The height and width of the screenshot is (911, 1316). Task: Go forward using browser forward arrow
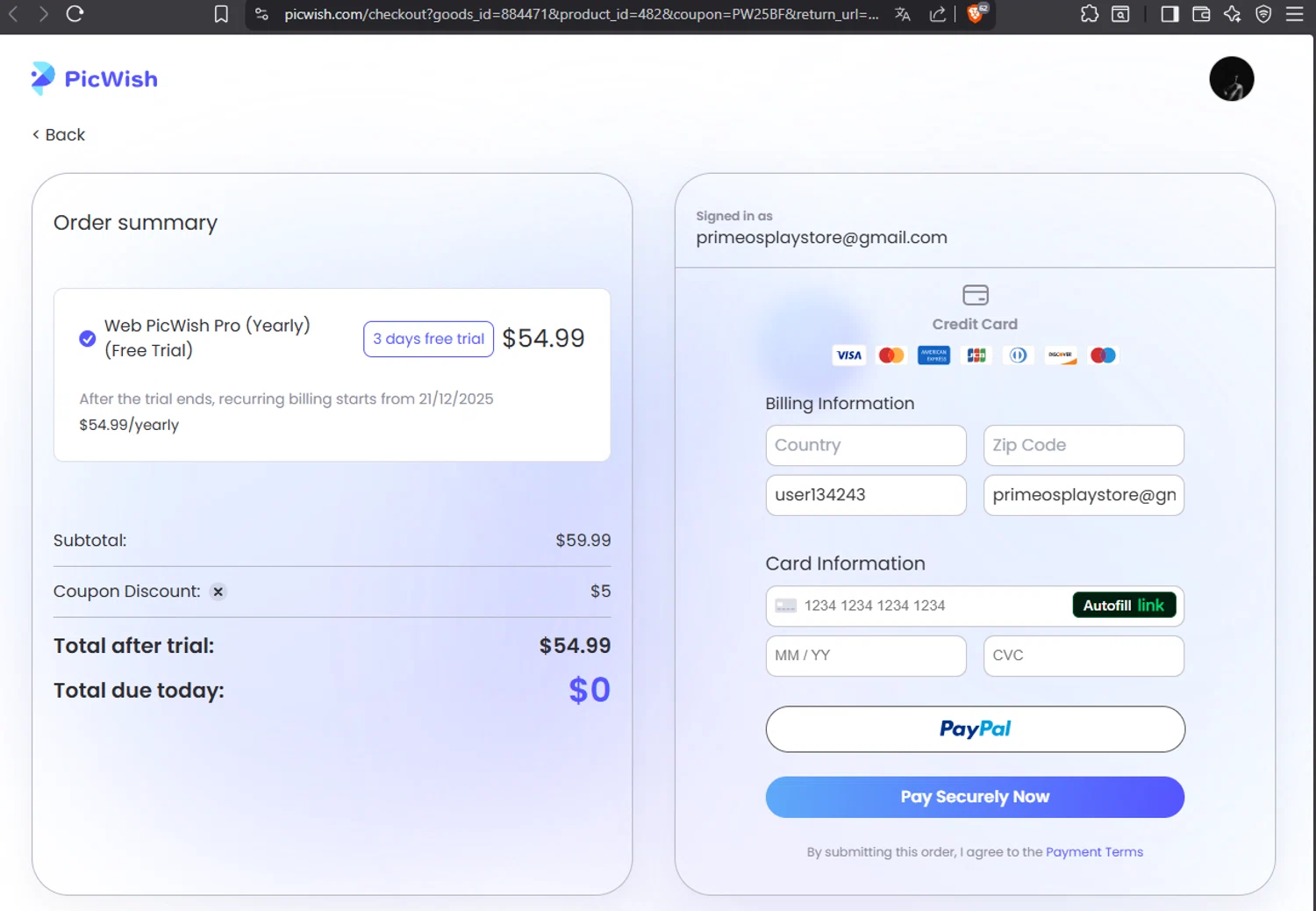tap(43, 14)
